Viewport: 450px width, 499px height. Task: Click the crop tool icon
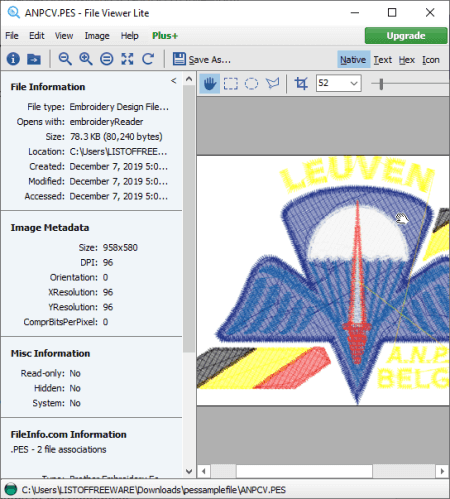(301, 83)
